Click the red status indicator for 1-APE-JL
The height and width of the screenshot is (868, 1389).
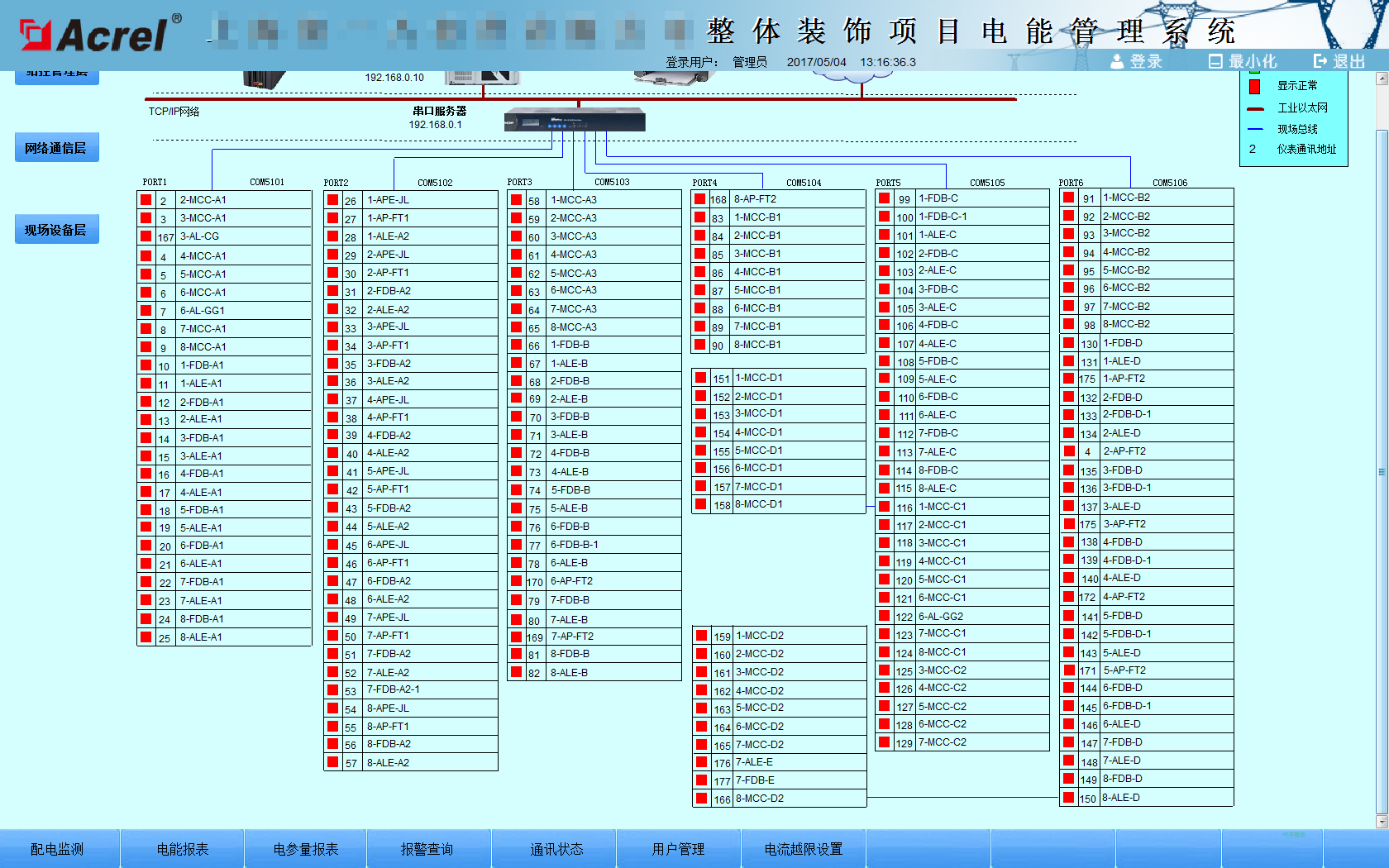(332, 200)
